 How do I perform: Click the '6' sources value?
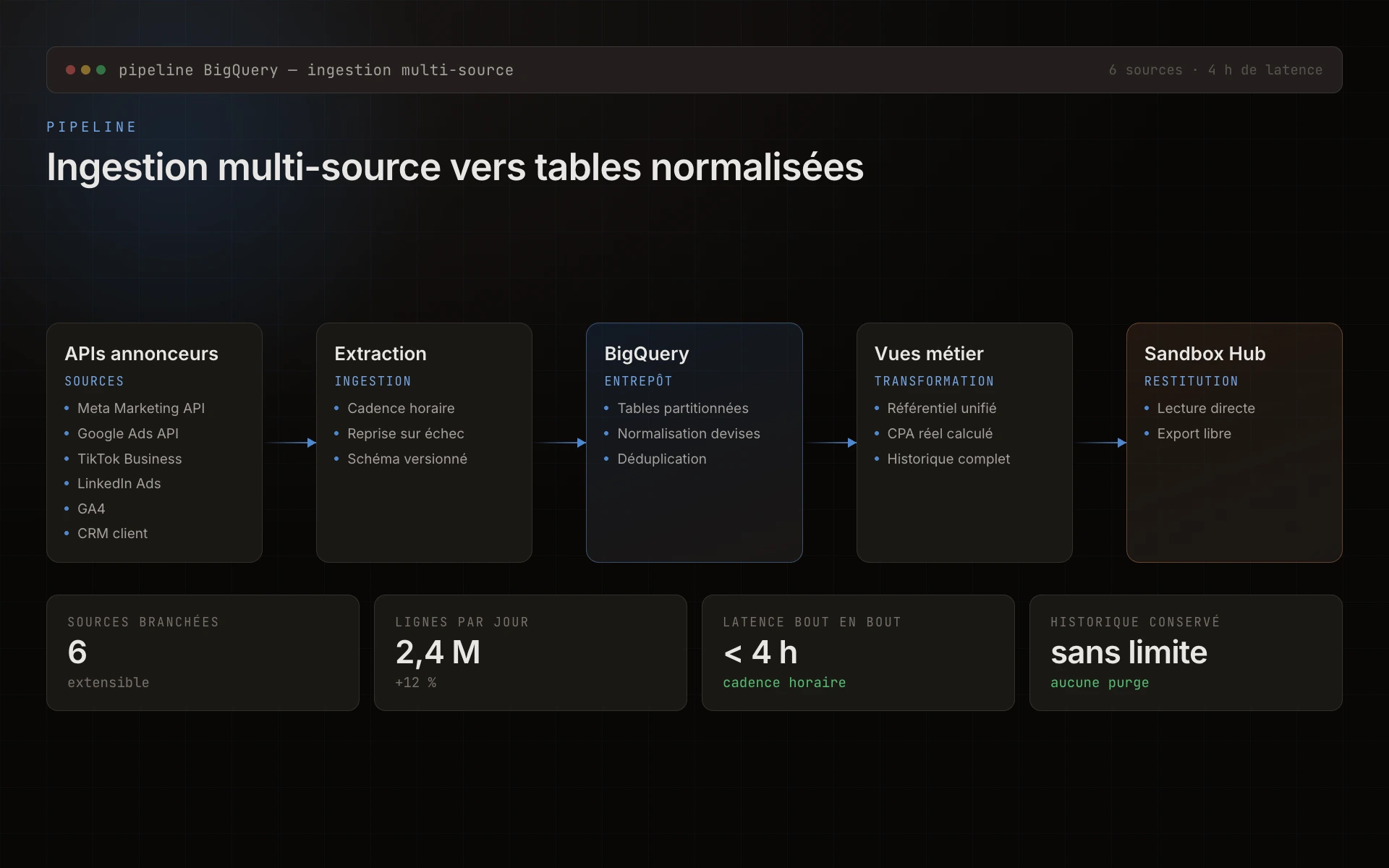[x=77, y=652]
